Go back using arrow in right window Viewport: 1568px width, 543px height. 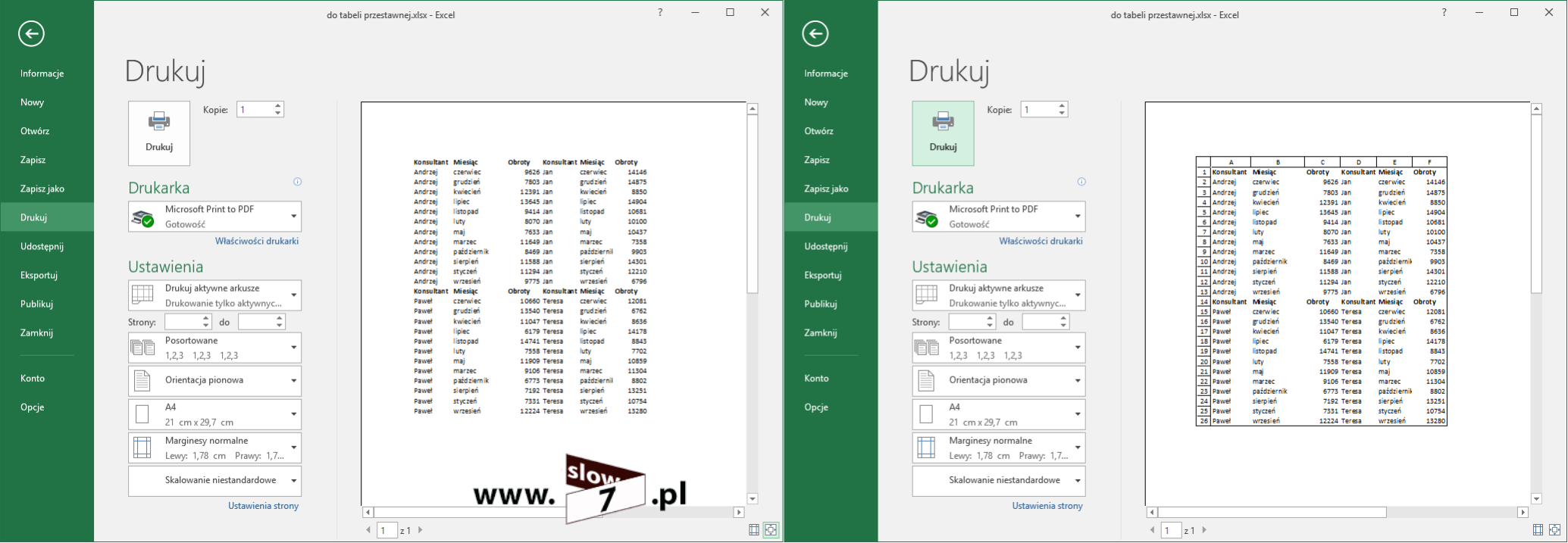(815, 33)
